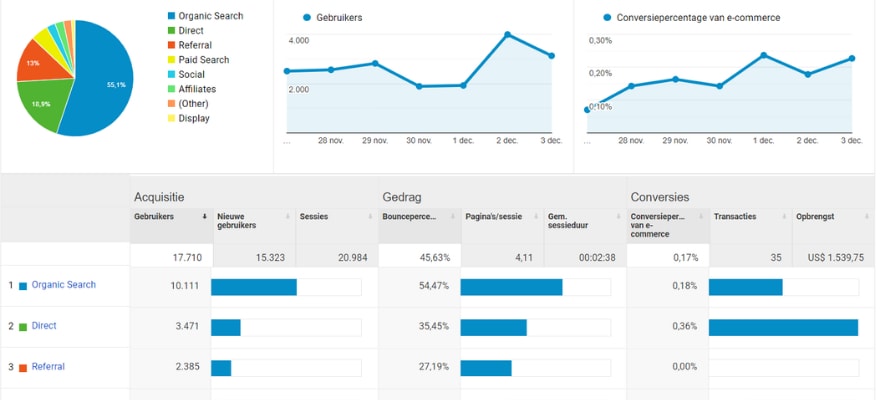Click Paid Search yellow legend swatch
The height and width of the screenshot is (400, 880).
(x=171, y=60)
